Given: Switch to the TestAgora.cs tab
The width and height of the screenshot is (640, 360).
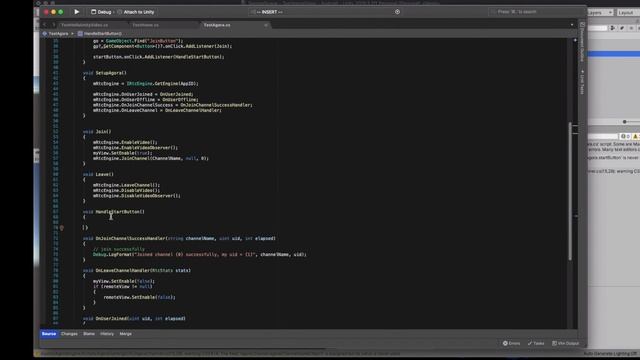Looking at the screenshot, I should [217, 25].
